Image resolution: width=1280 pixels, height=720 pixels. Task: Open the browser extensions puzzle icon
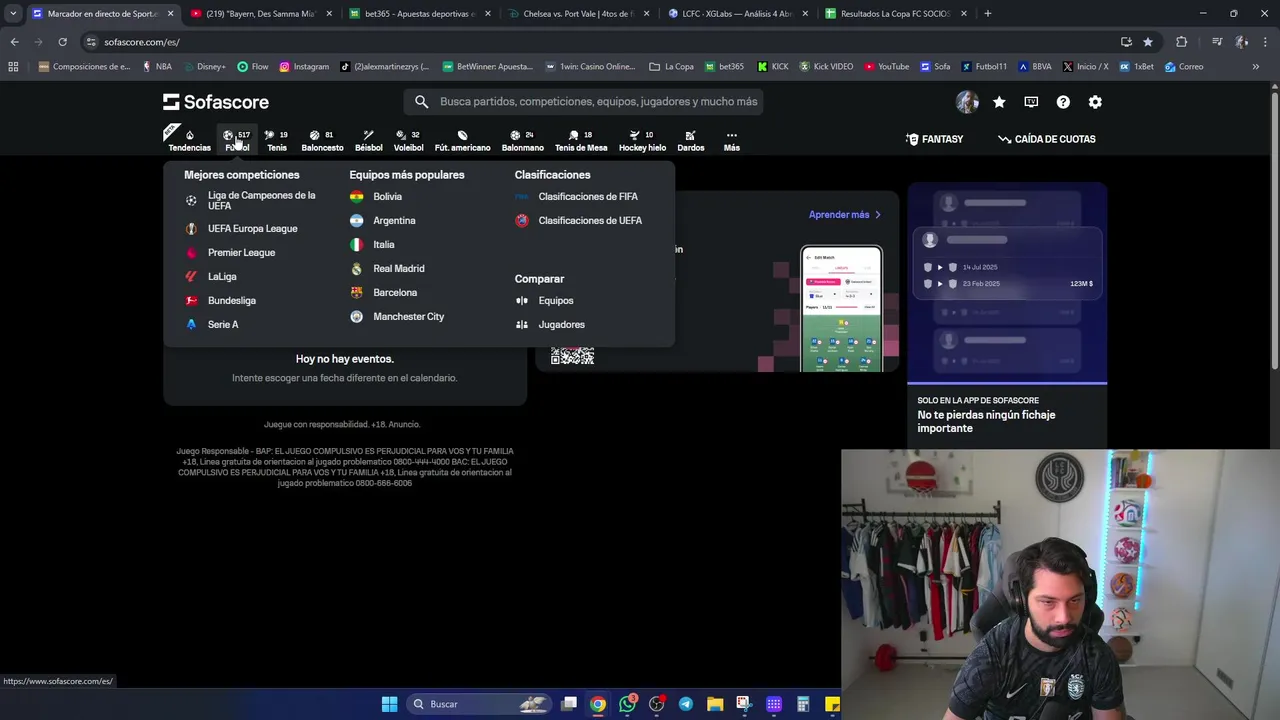pos(1181,42)
